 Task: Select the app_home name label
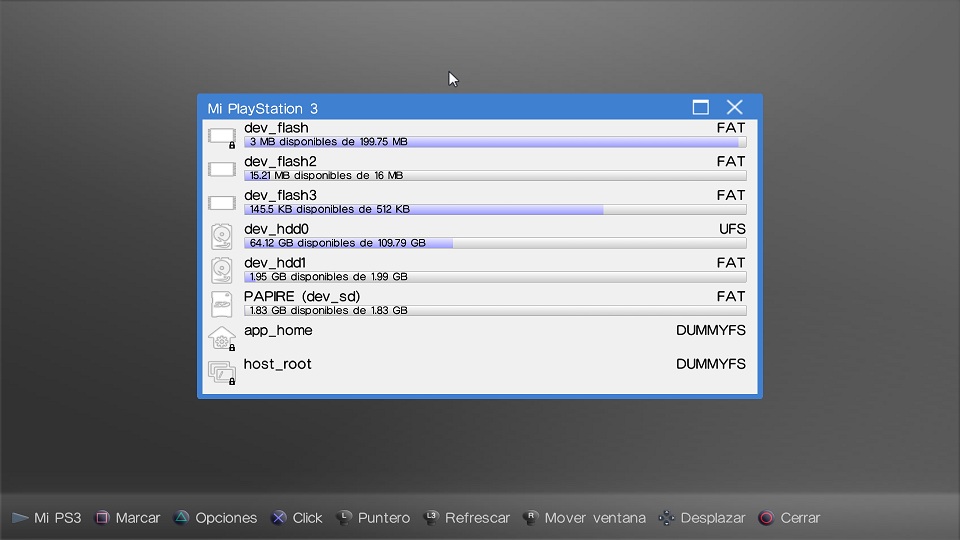(278, 331)
